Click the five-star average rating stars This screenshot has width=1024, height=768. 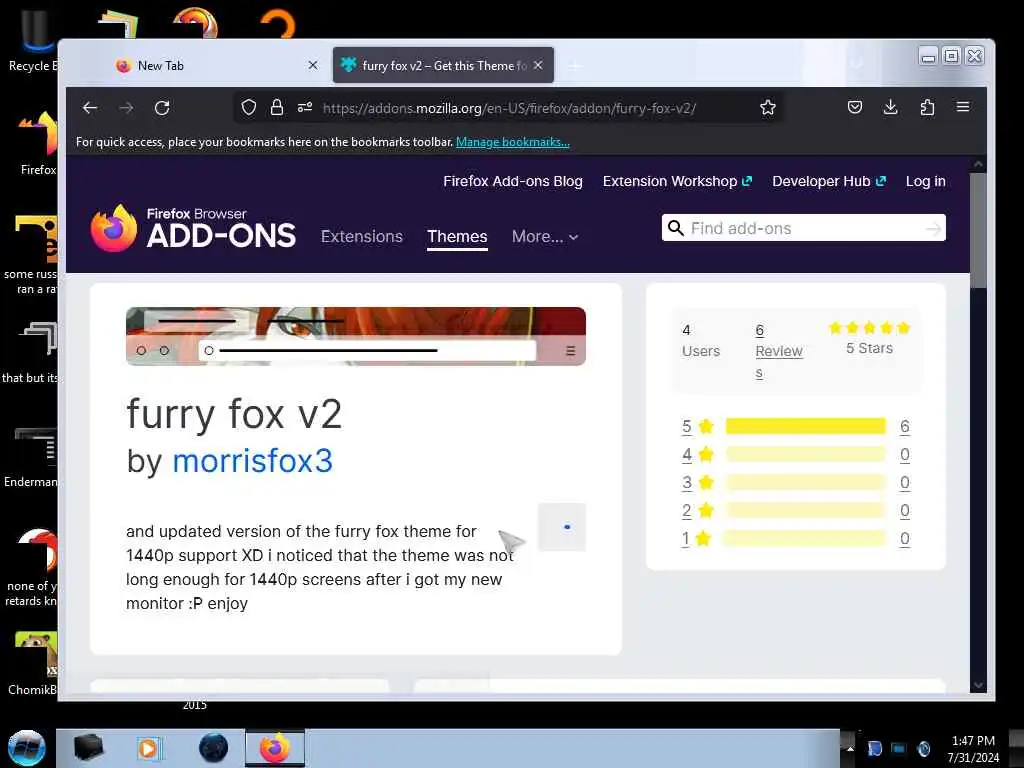(869, 328)
